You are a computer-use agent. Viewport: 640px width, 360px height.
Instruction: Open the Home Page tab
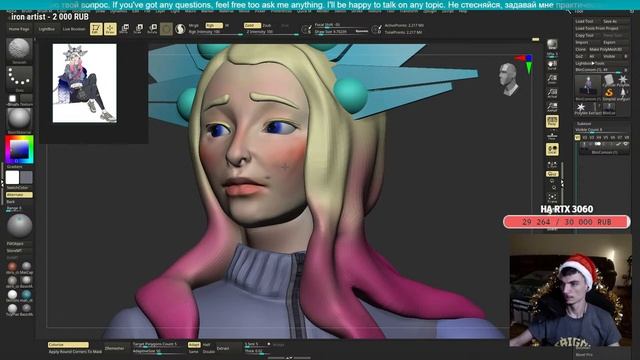tap(19, 29)
